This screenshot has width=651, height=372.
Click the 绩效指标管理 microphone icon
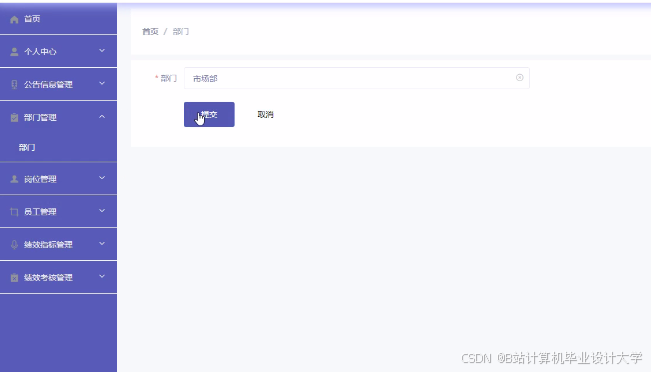[14, 245]
